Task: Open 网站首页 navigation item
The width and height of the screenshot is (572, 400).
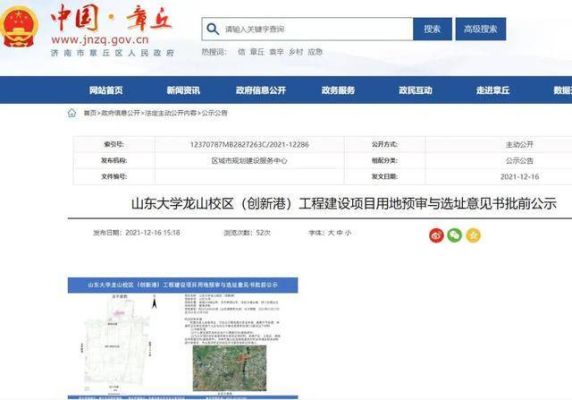Action: pyautogui.click(x=106, y=90)
